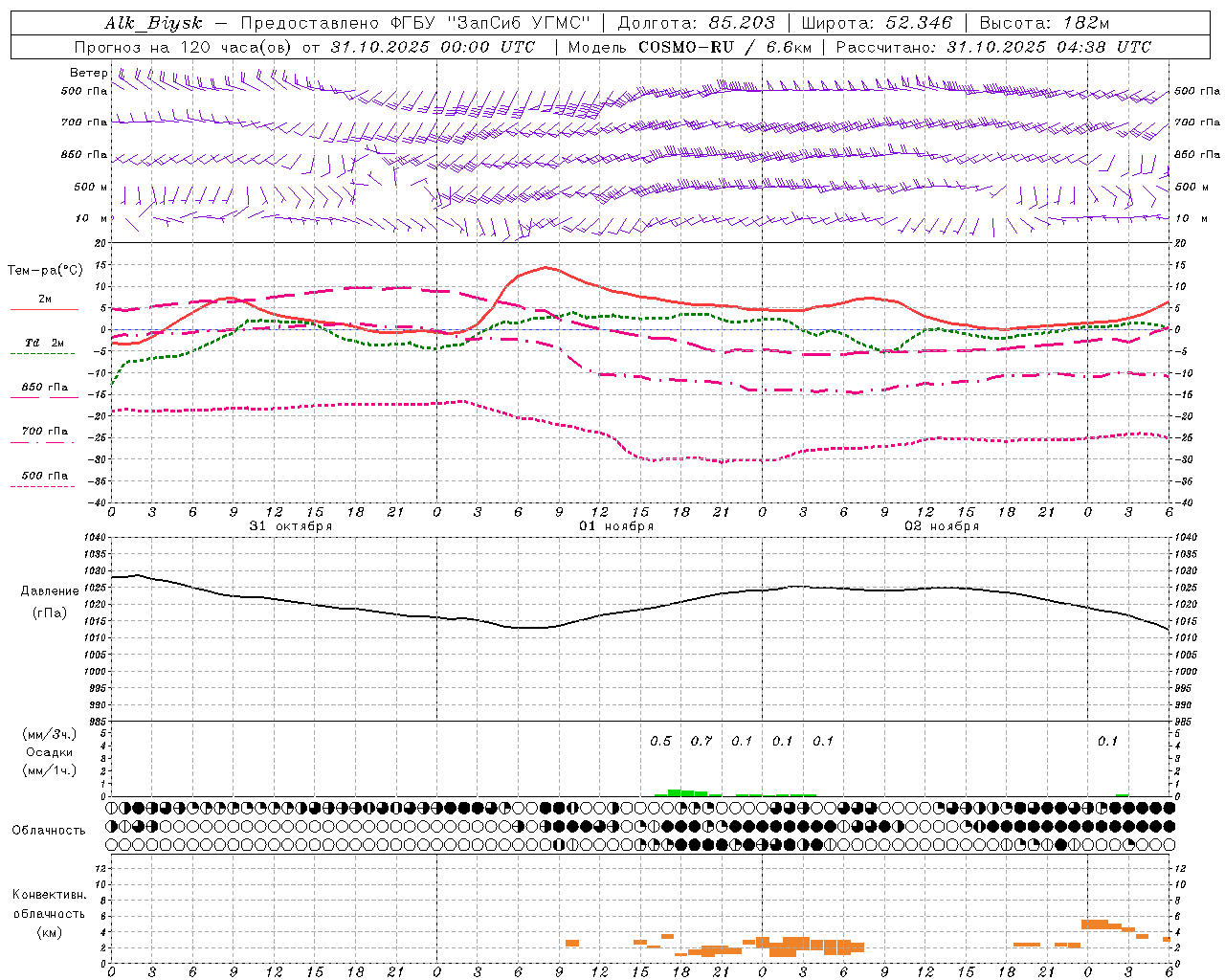Click the Alk_Biysk station title

[153, 24]
